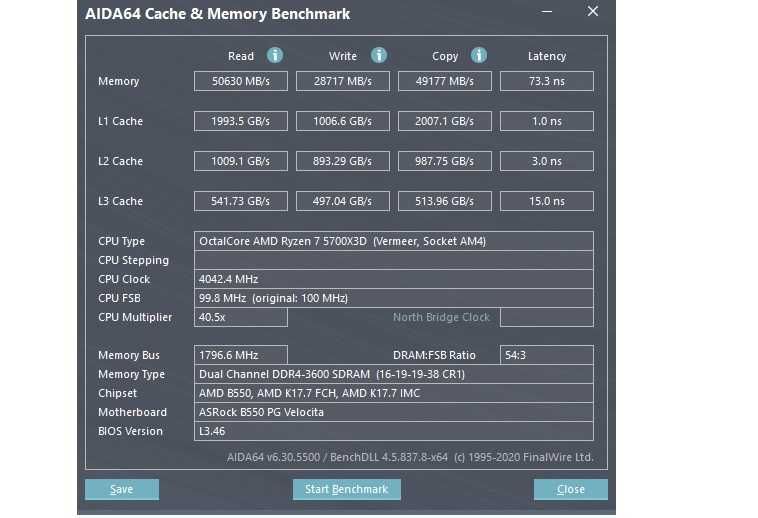Select Memory read value 50630 MB/s
Viewport: 758px width, 518px height.
click(x=241, y=81)
